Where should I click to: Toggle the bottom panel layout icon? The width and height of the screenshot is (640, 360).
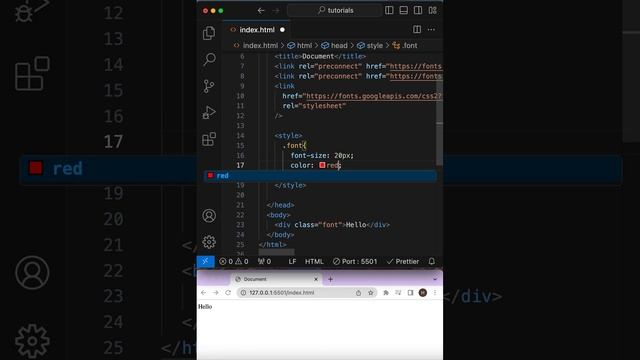tap(404, 11)
